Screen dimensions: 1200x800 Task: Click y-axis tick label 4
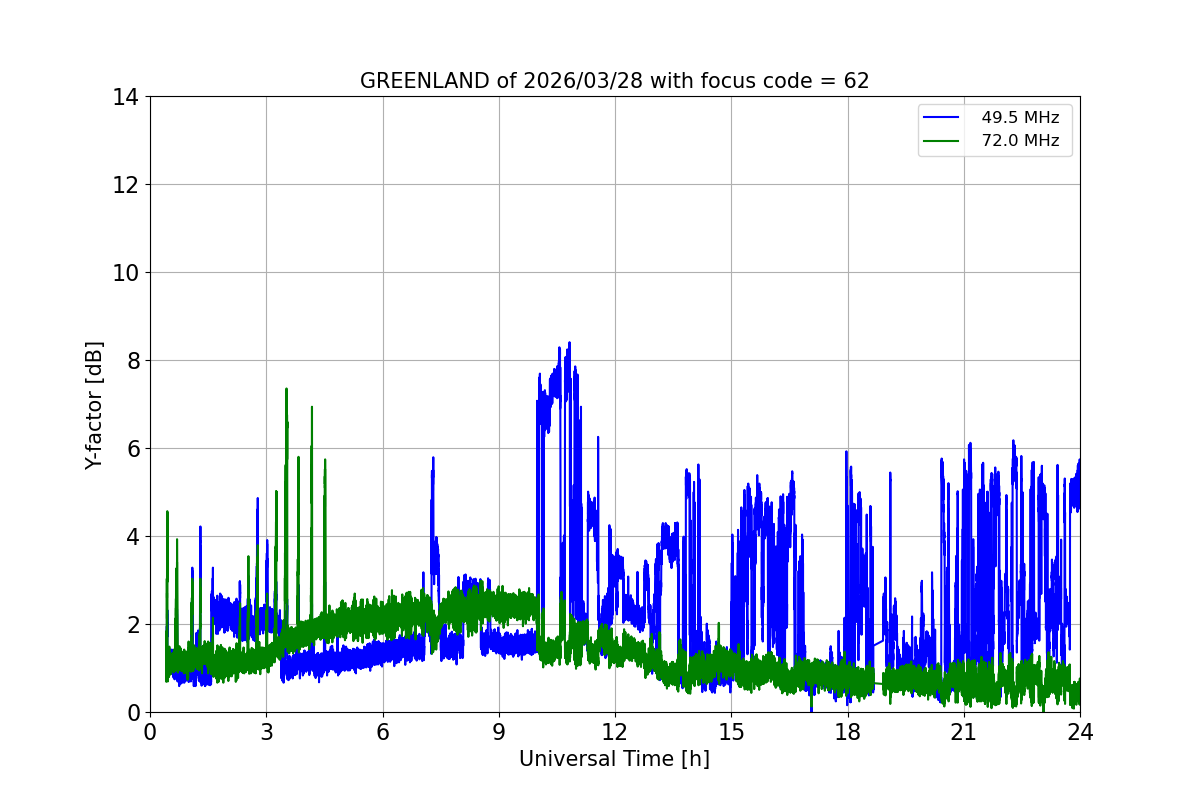(x=132, y=537)
